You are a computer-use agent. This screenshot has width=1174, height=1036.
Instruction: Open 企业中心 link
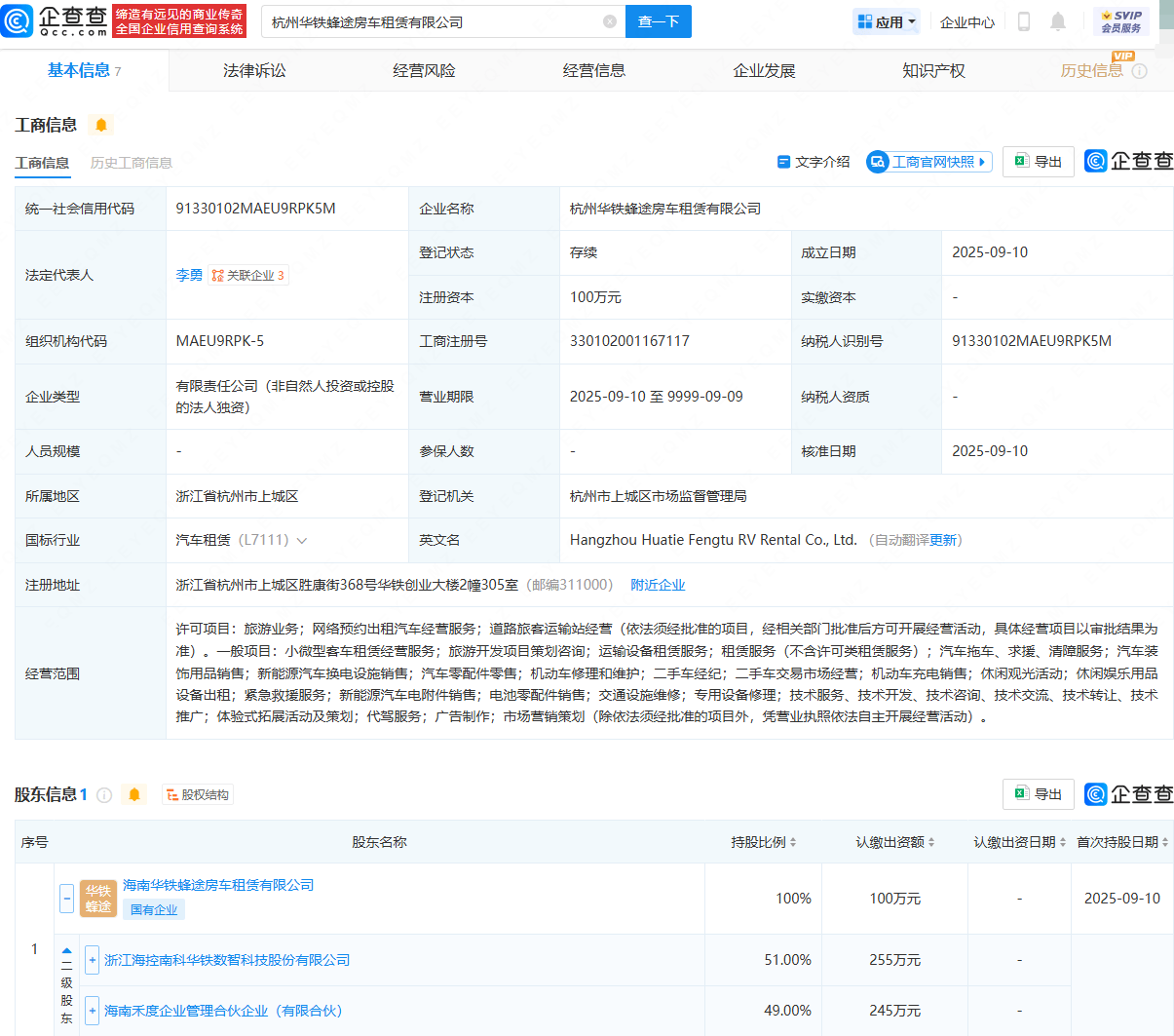pos(967,21)
